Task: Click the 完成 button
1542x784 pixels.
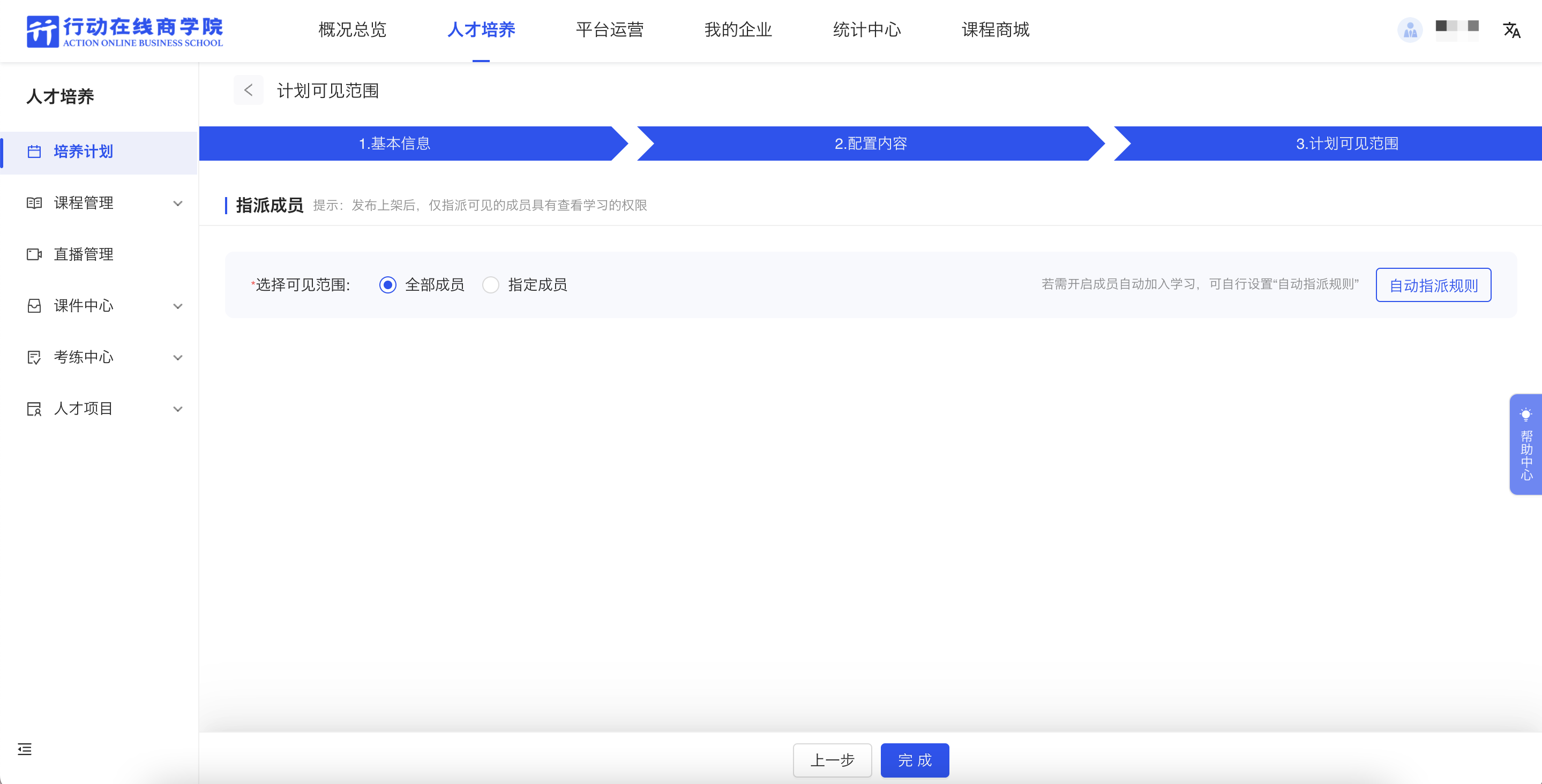Action: tap(915, 760)
